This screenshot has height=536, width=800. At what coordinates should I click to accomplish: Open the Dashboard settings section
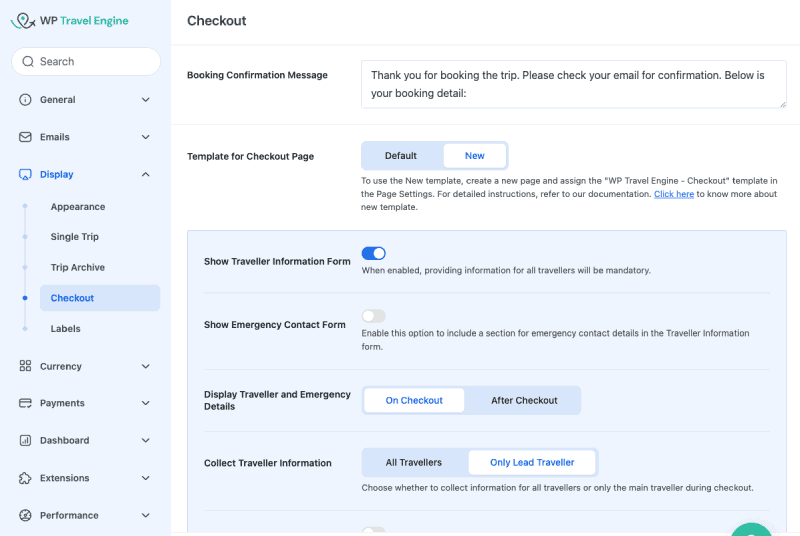pos(85,440)
